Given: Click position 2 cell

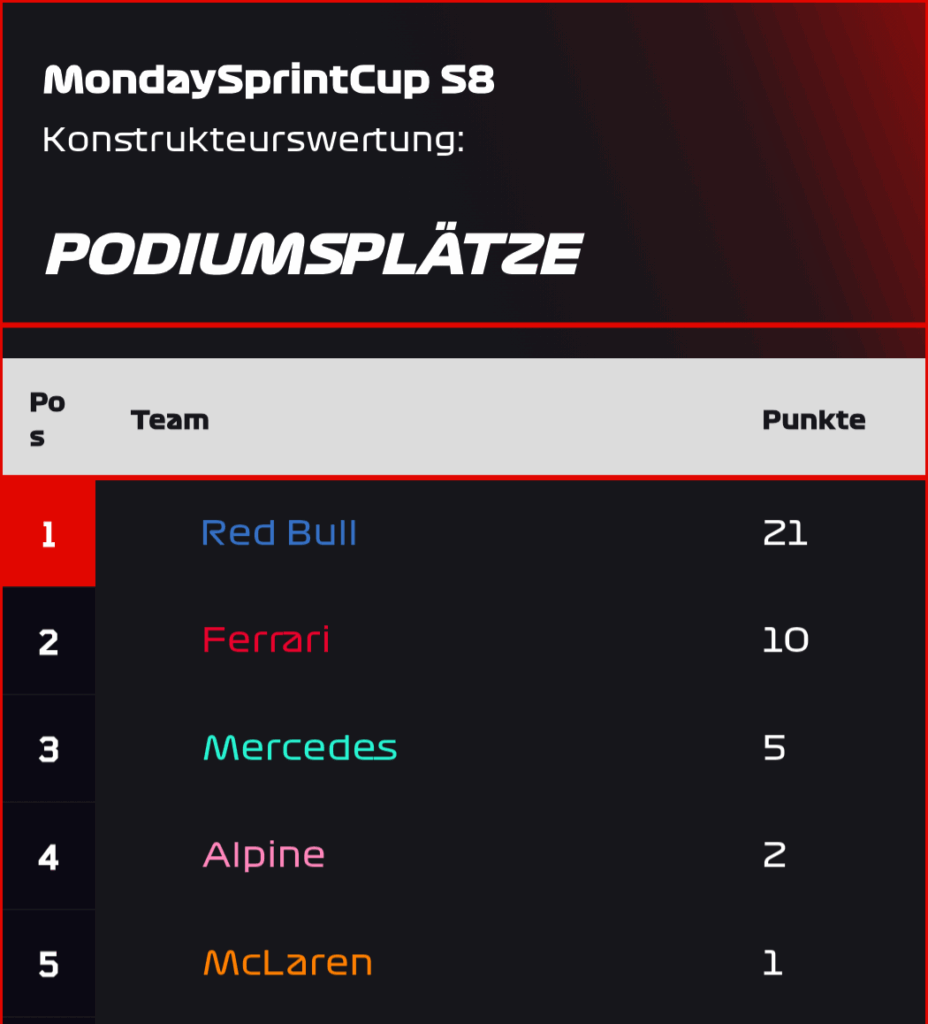Looking at the screenshot, I should tap(49, 641).
